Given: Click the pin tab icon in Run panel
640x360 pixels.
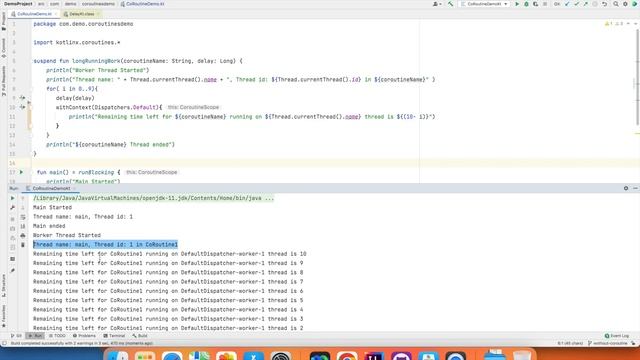Looking at the screenshot, I should (x=13, y=271).
